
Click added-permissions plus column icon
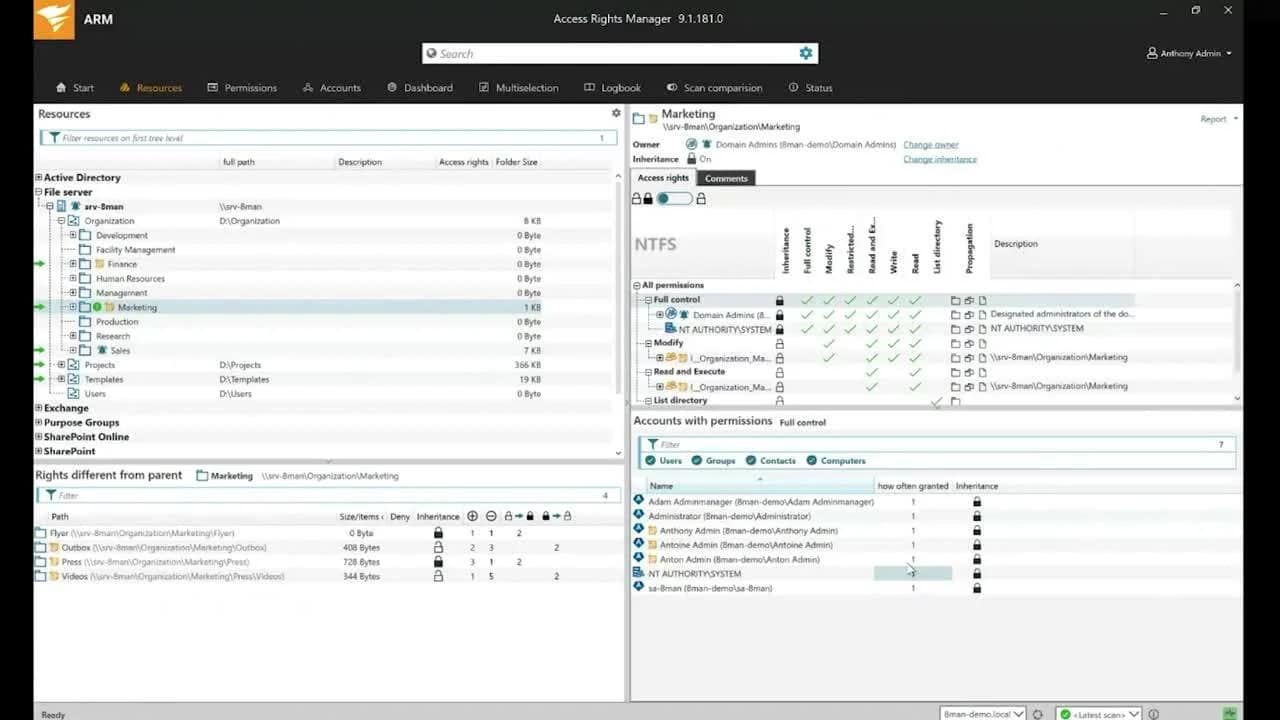(x=472, y=516)
